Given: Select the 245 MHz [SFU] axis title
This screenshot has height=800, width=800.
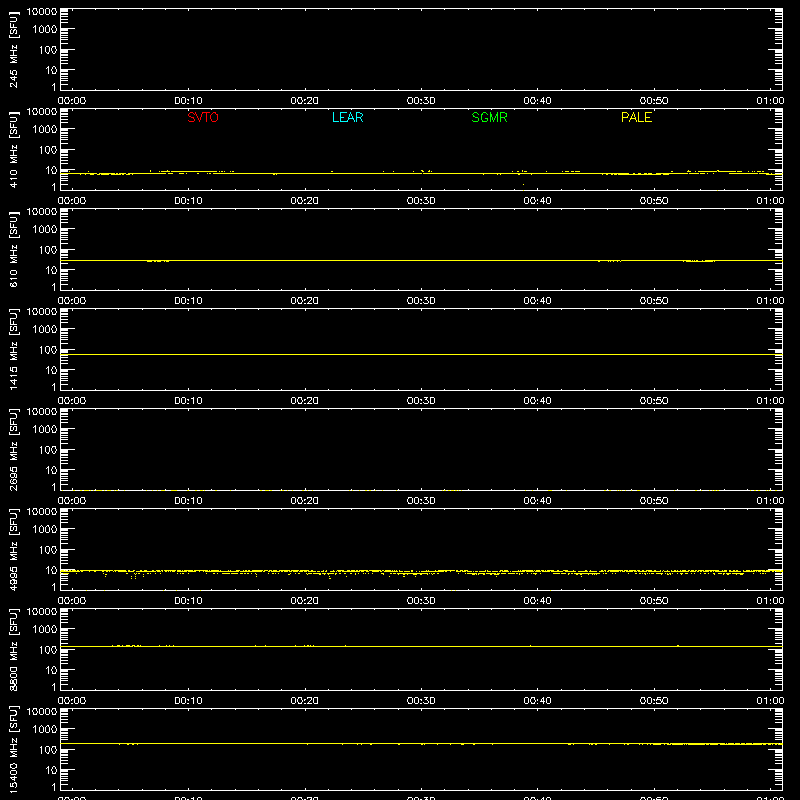Looking at the screenshot, I should [x=13, y=49].
